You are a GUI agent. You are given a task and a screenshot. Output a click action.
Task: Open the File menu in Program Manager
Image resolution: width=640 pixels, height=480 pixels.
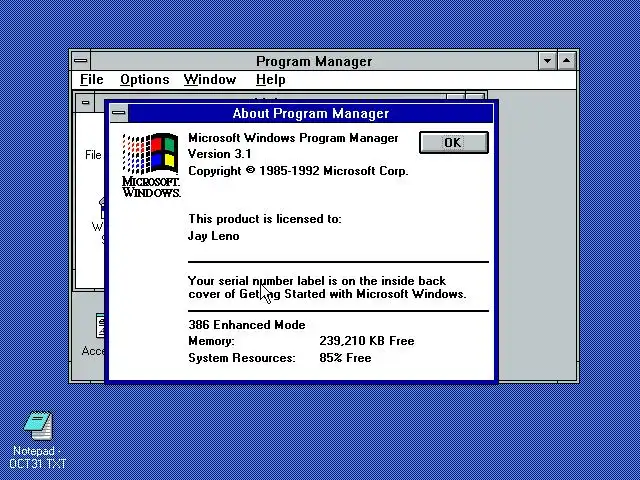[x=92, y=80]
